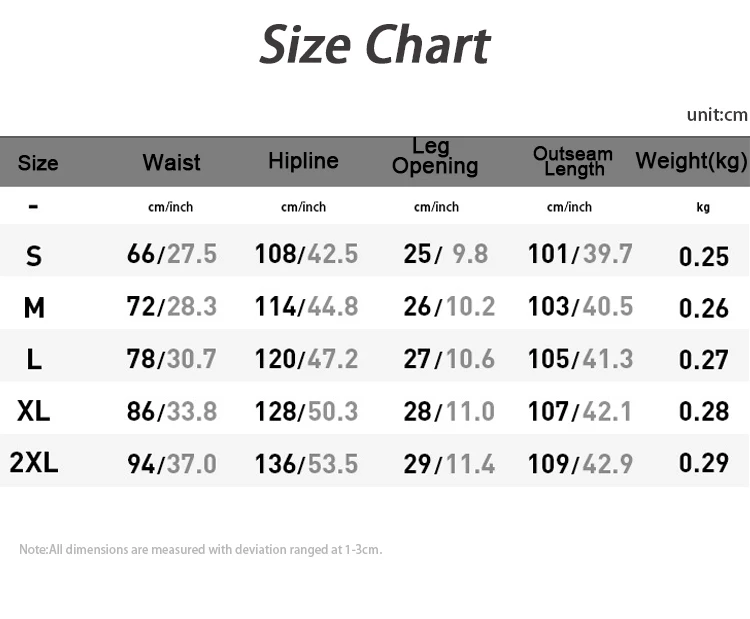Select the Weight(kg) column header
The width and height of the screenshot is (750, 619).
click(x=691, y=161)
